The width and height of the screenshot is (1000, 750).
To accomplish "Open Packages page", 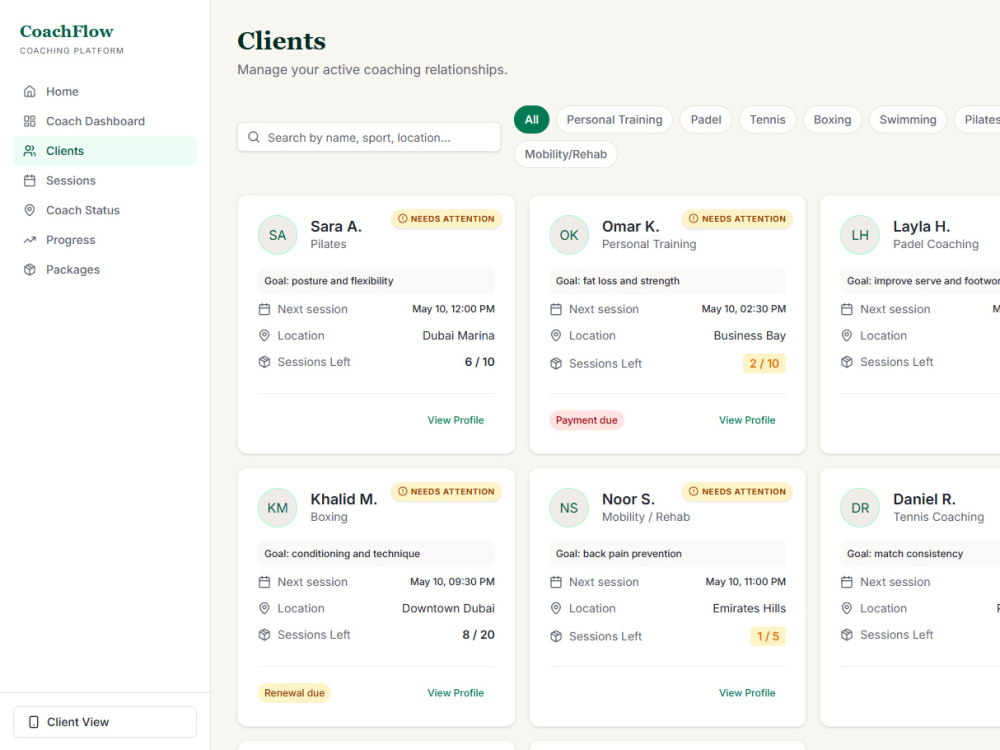I will coord(105,269).
